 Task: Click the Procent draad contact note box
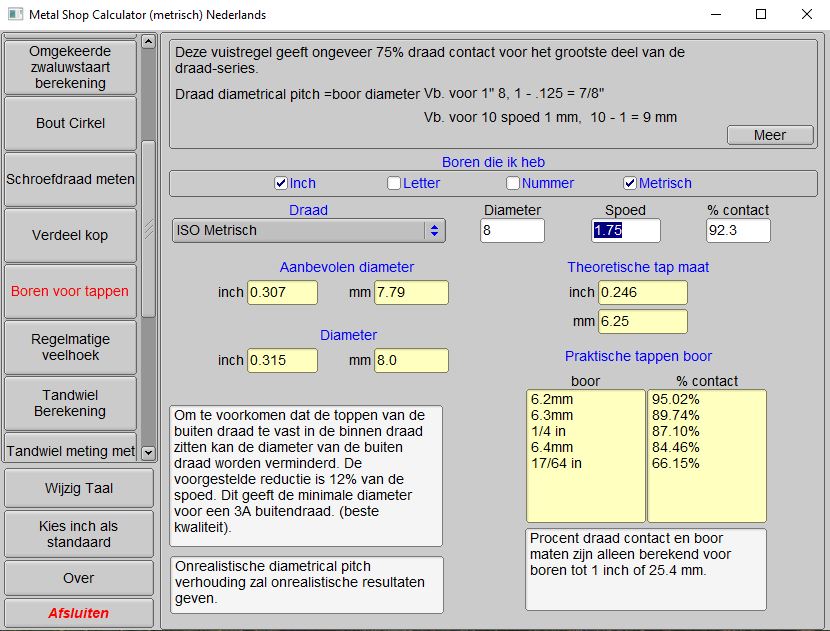pos(646,569)
